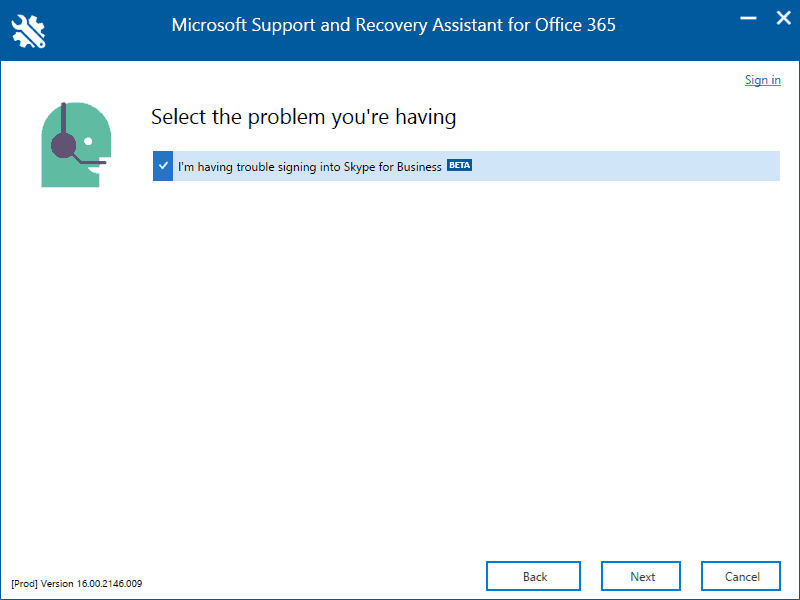
Task: Uncheck the Skype for Business sign-in checkbox
Action: tap(163, 166)
